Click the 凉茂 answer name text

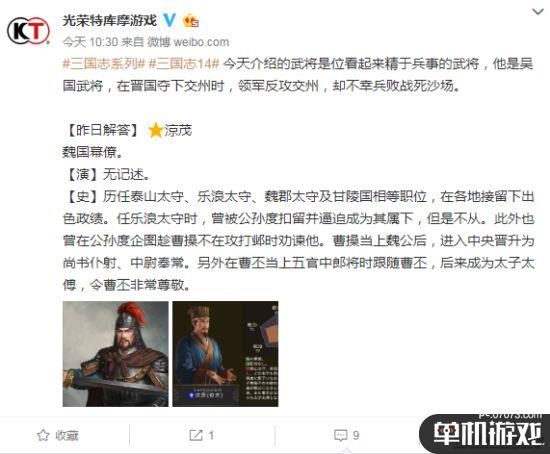[178, 131]
